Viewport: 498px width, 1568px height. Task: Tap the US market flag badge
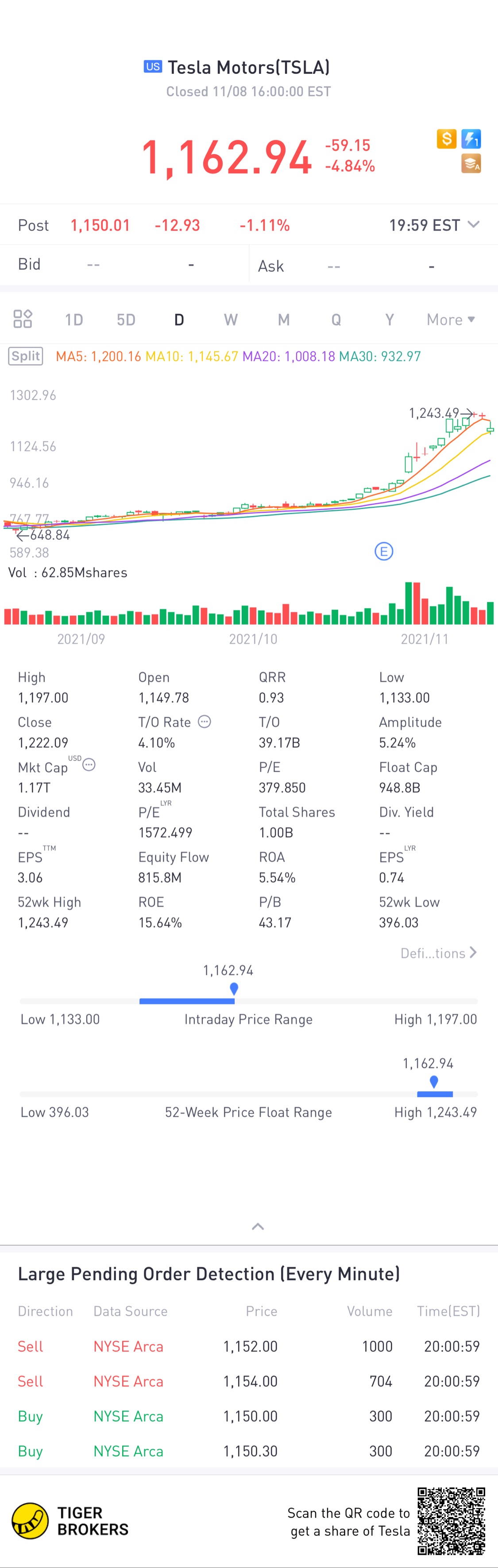coord(153,67)
